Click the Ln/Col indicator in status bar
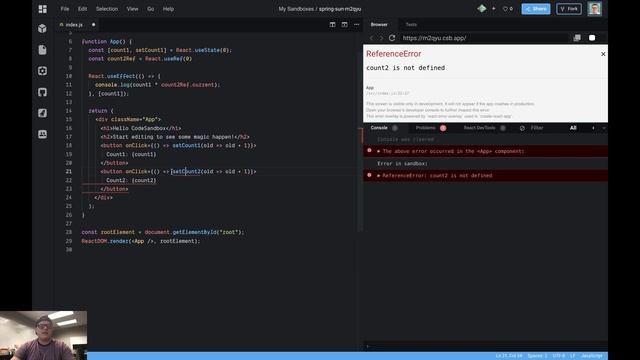 click(509, 356)
